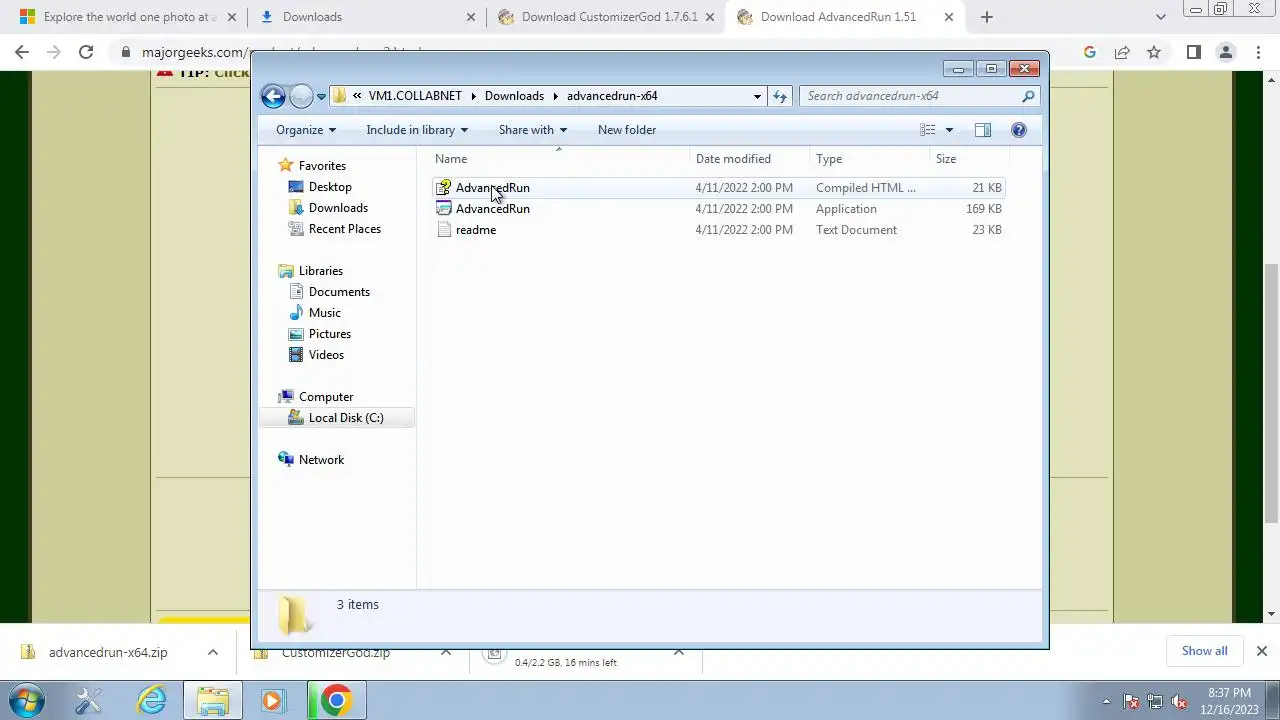The image size is (1280, 720).
Task: Open the Organize menu
Action: [306, 130]
